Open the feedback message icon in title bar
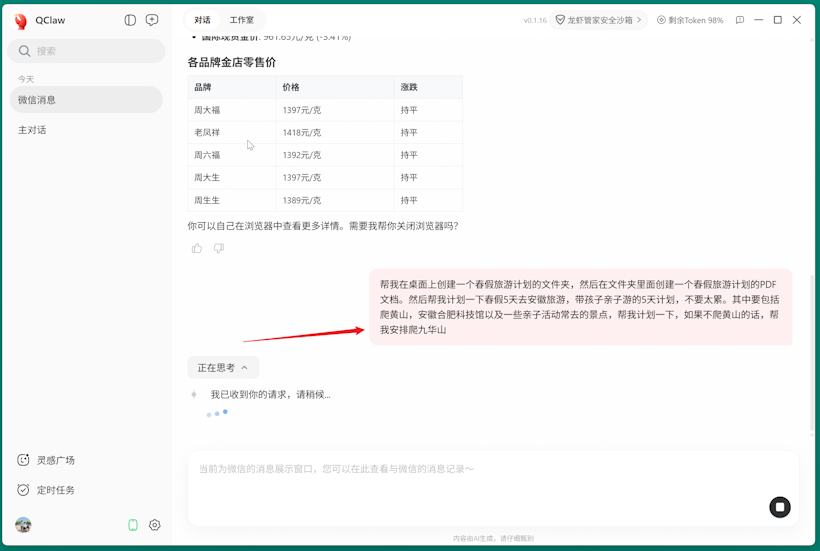 click(739, 20)
